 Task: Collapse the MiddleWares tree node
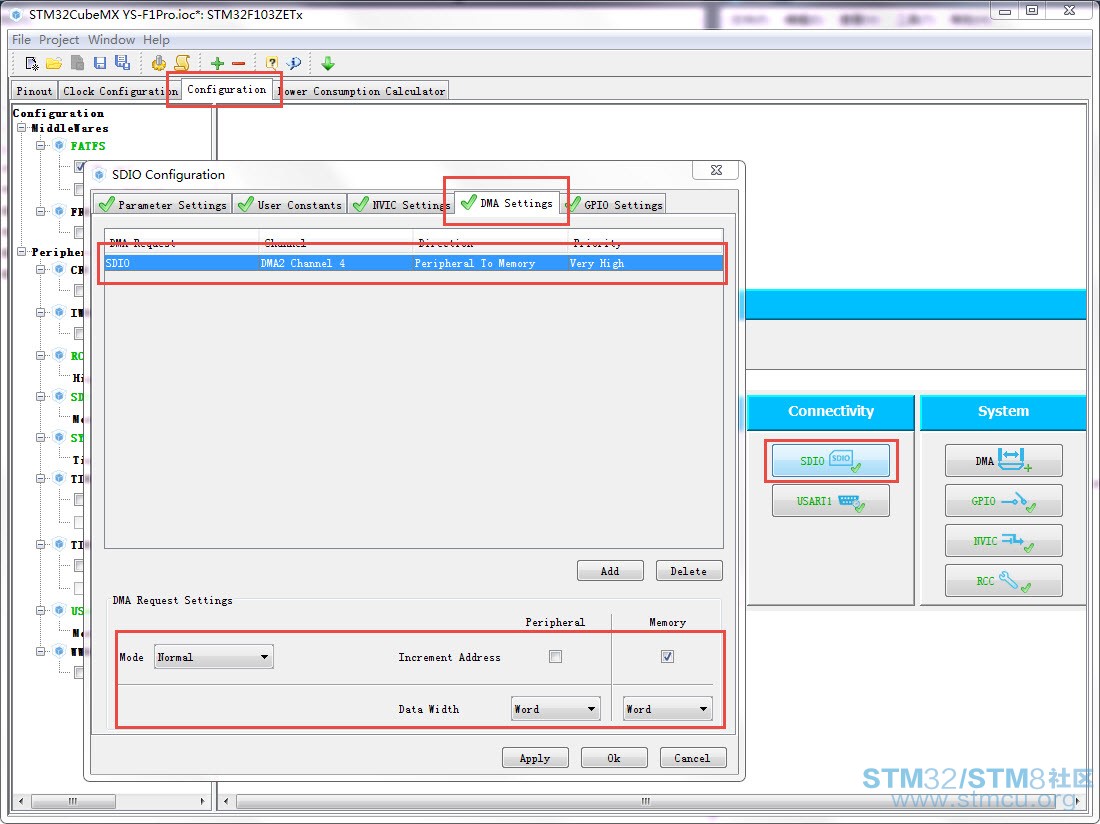(x=22, y=128)
